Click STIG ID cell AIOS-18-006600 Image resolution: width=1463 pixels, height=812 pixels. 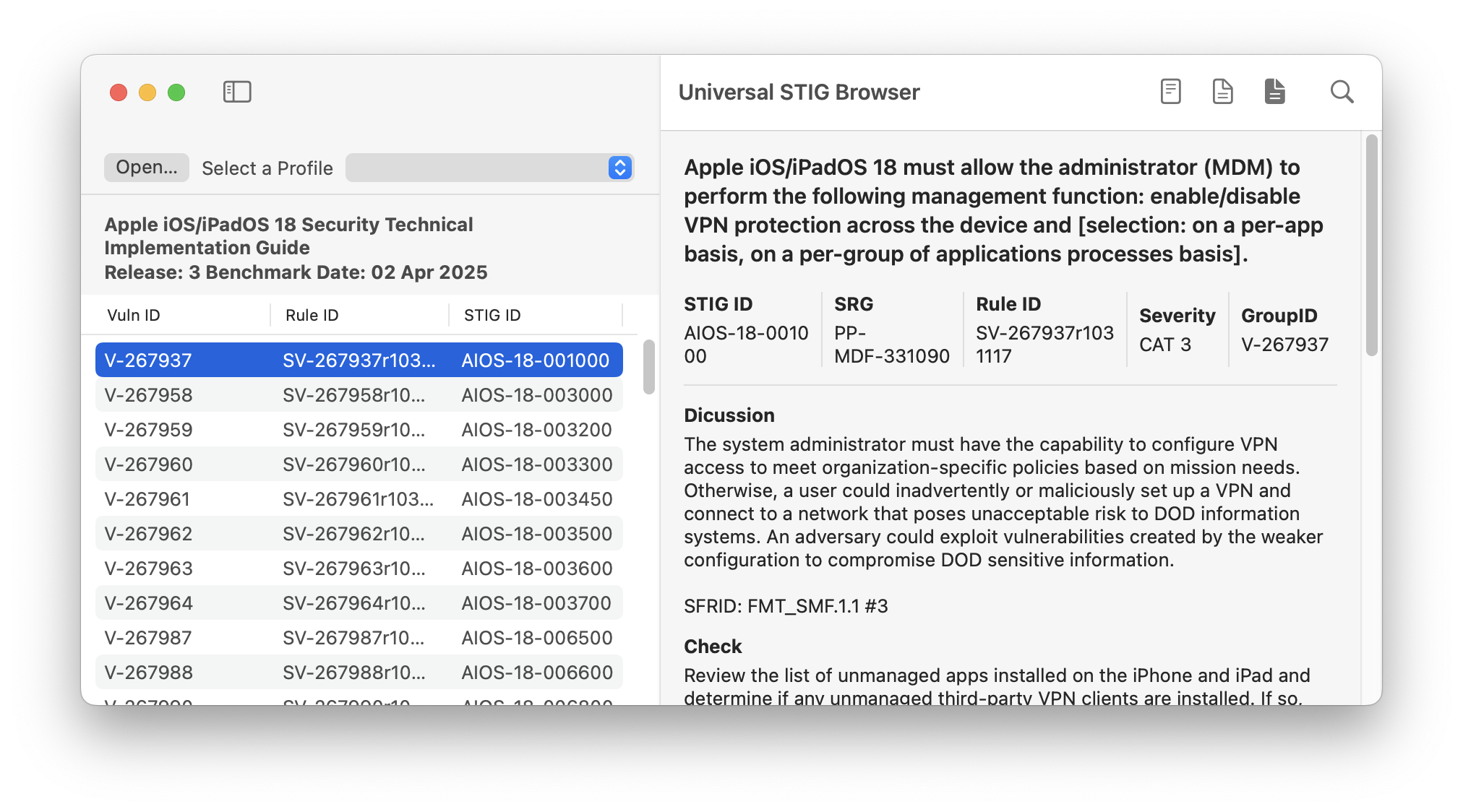click(537, 673)
